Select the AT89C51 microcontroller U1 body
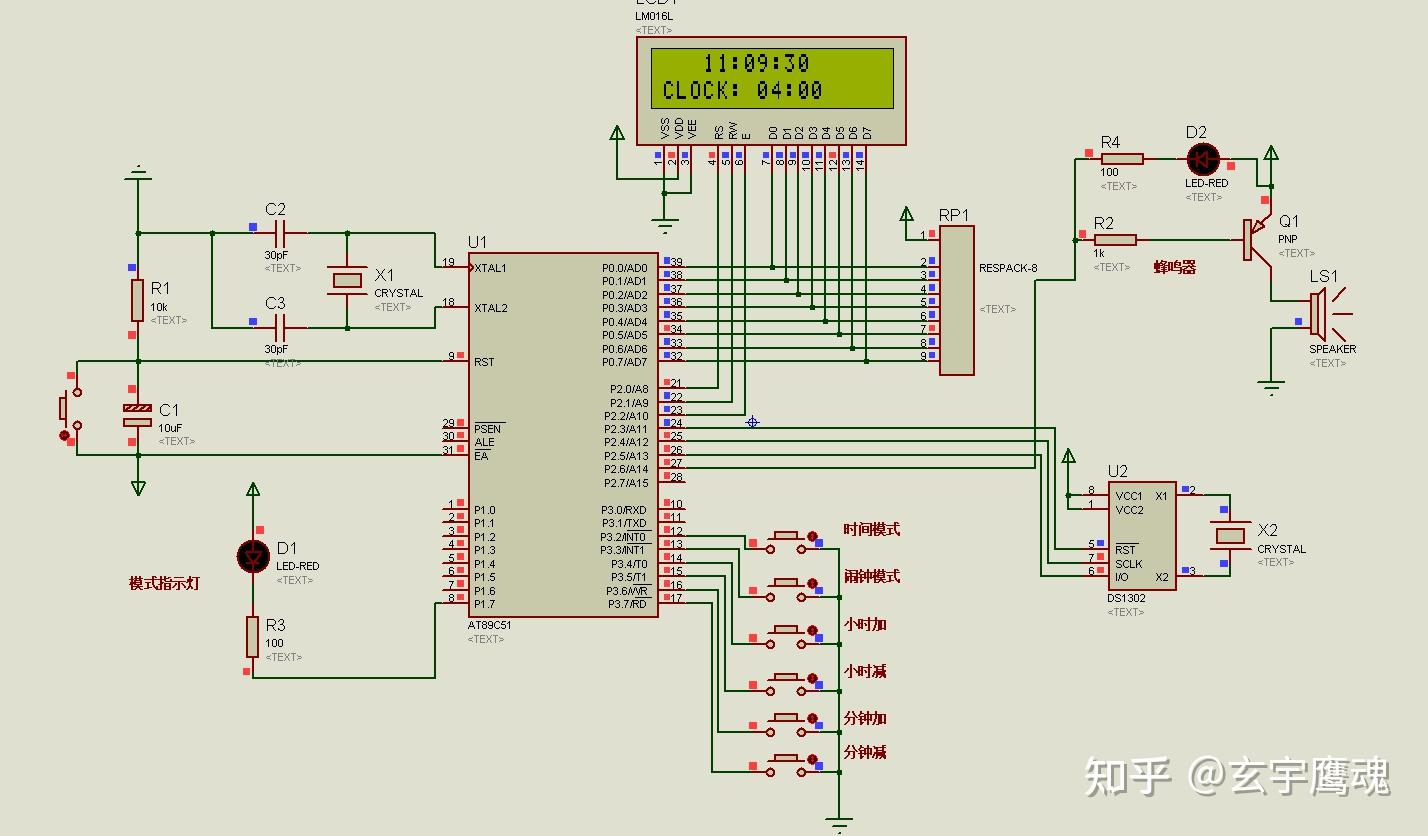Image resolution: width=1428 pixels, height=836 pixels. click(x=563, y=434)
